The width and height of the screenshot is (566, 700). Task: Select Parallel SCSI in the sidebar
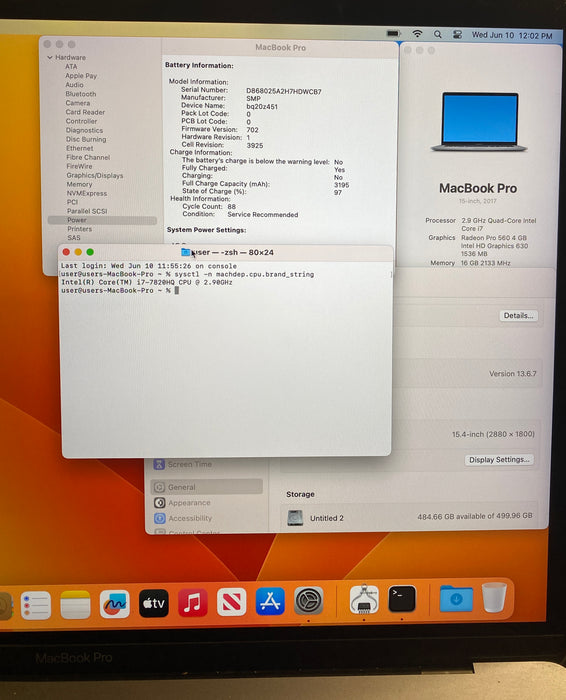coord(87,211)
